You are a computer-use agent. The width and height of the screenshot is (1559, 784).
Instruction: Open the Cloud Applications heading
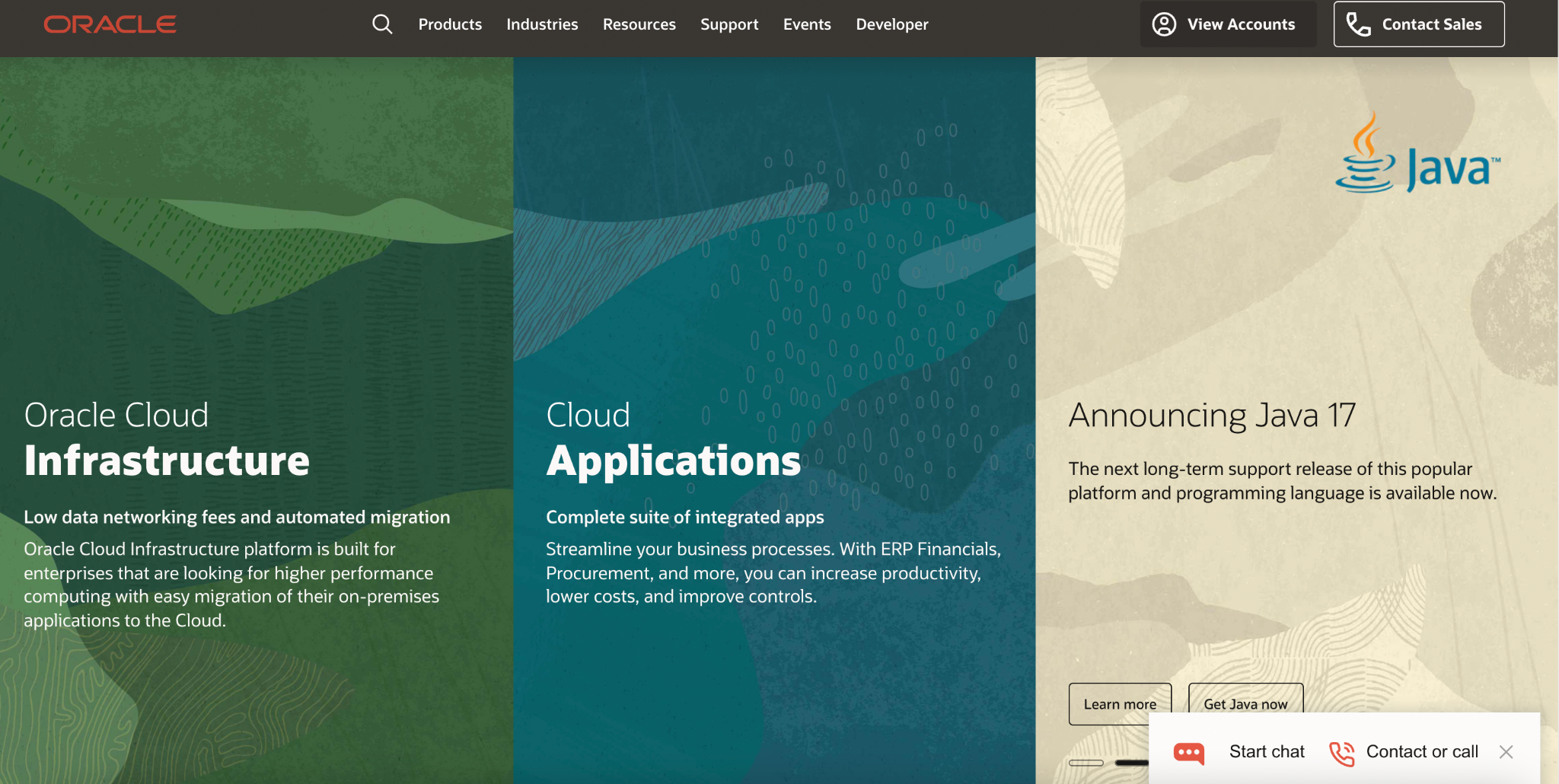tap(674, 440)
